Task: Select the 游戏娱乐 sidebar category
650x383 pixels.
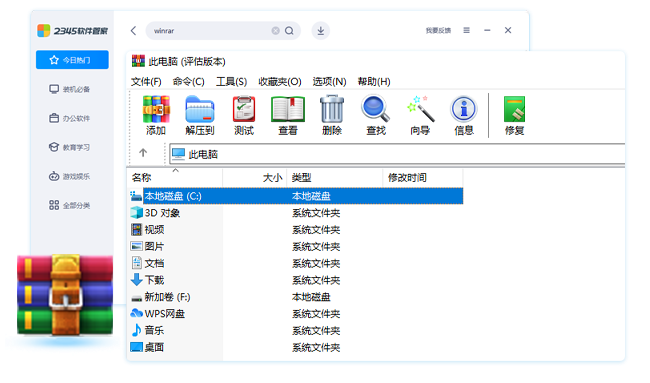Action: click(x=70, y=176)
